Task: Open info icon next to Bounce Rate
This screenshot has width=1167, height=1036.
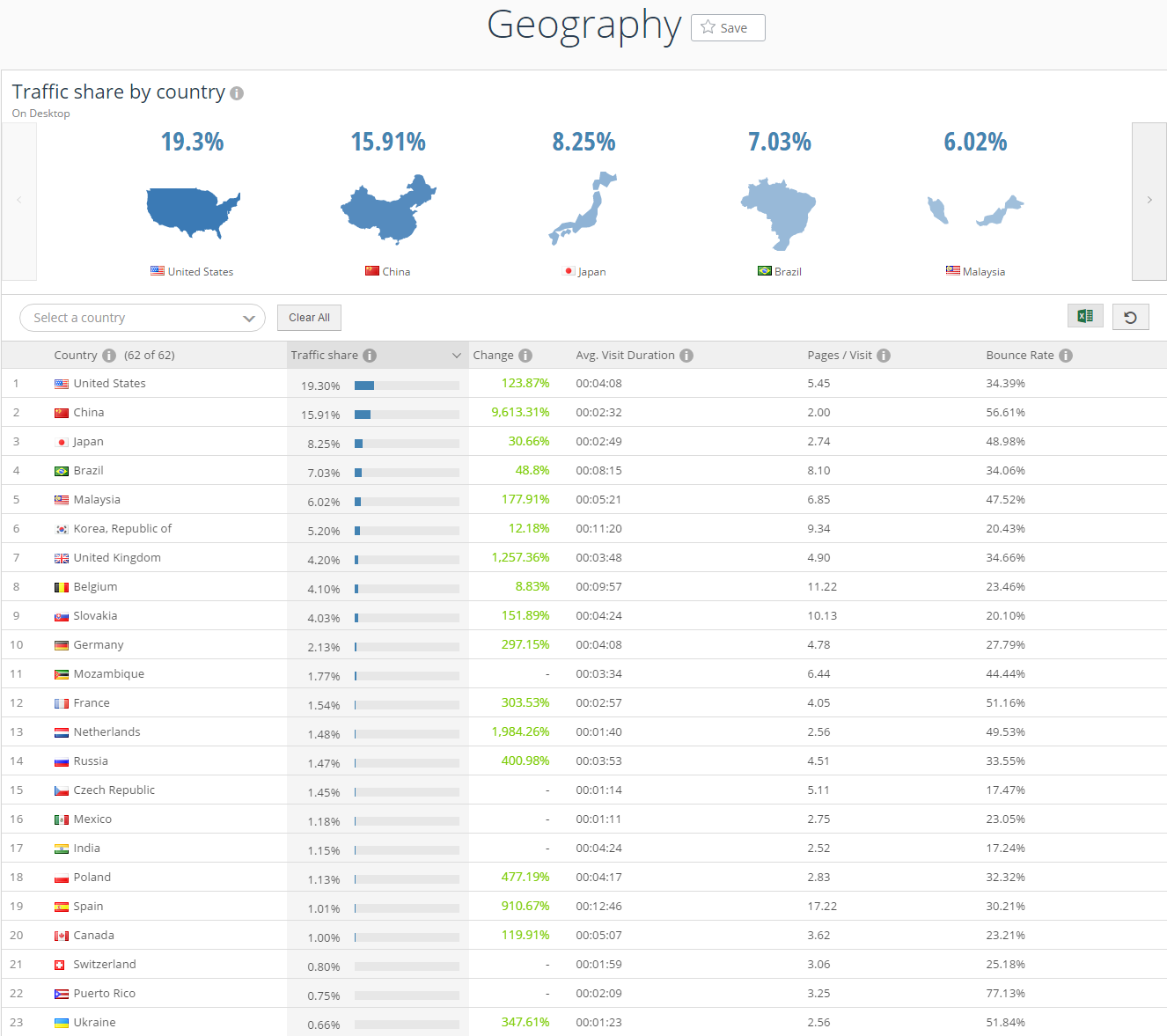Action: click(x=1066, y=356)
